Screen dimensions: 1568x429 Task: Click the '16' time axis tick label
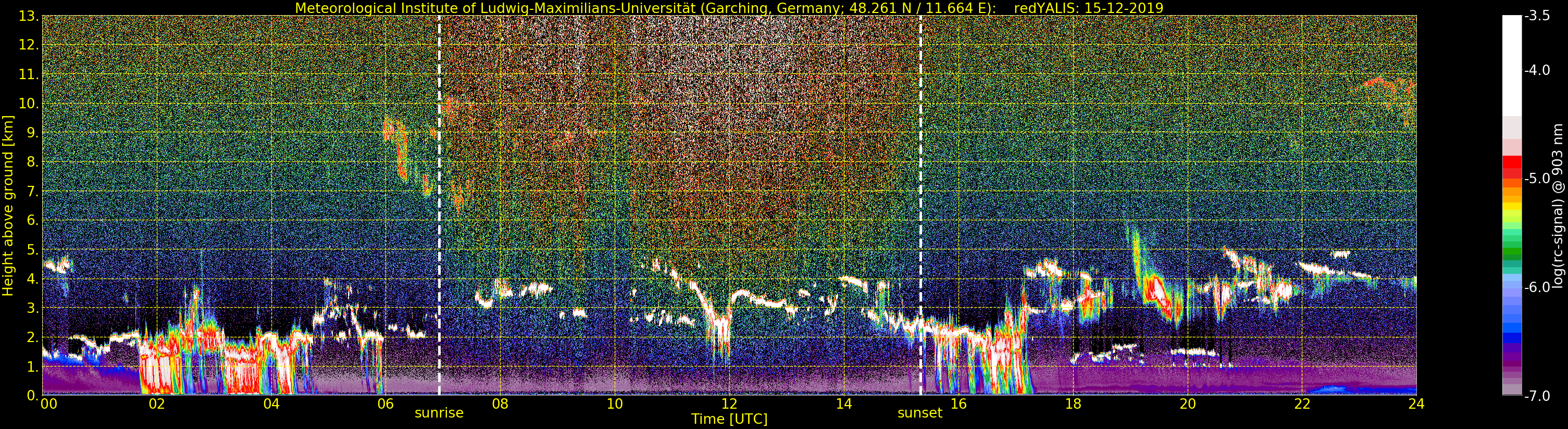point(958,403)
